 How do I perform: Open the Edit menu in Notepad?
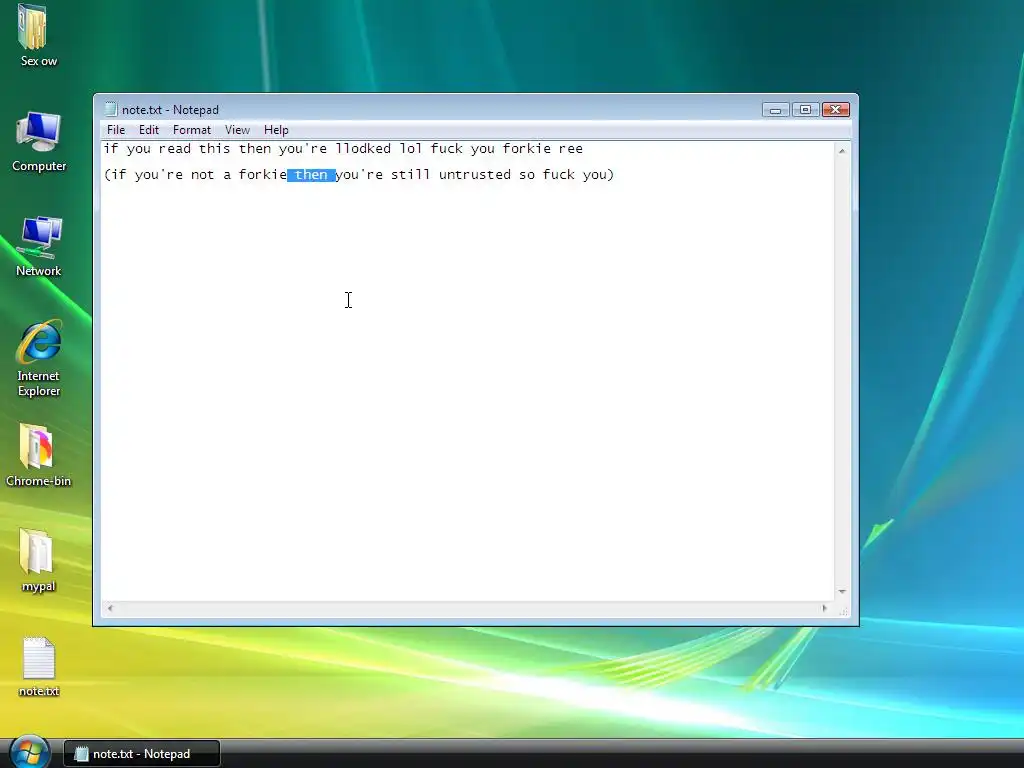tap(149, 130)
